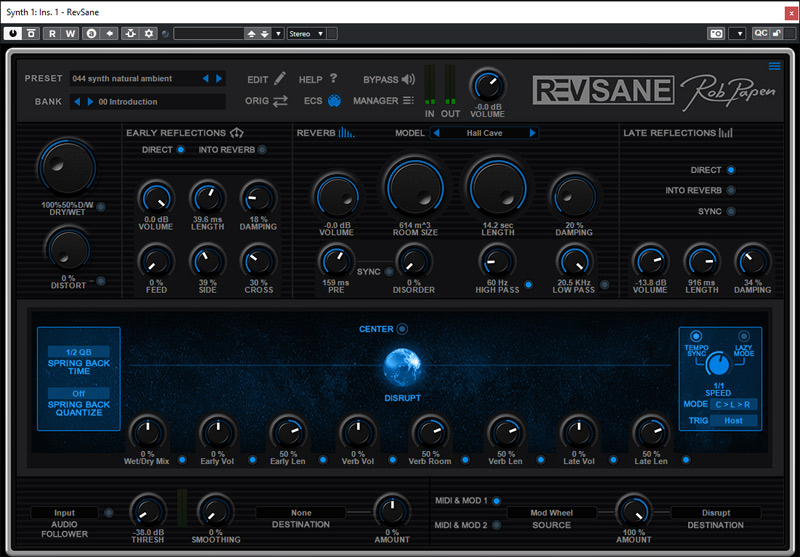Click the Edit pencil icon

(280, 78)
